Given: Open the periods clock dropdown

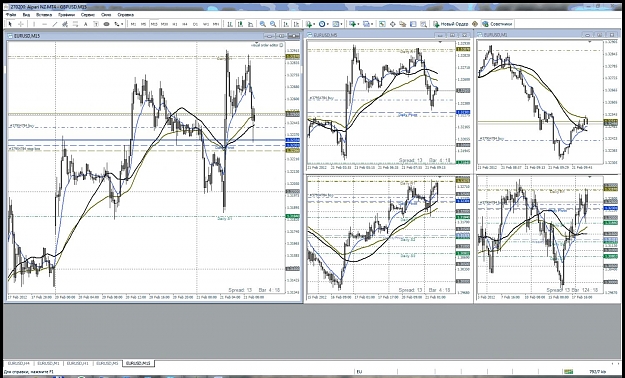Looking at the screenshot, I should (323, 24).
